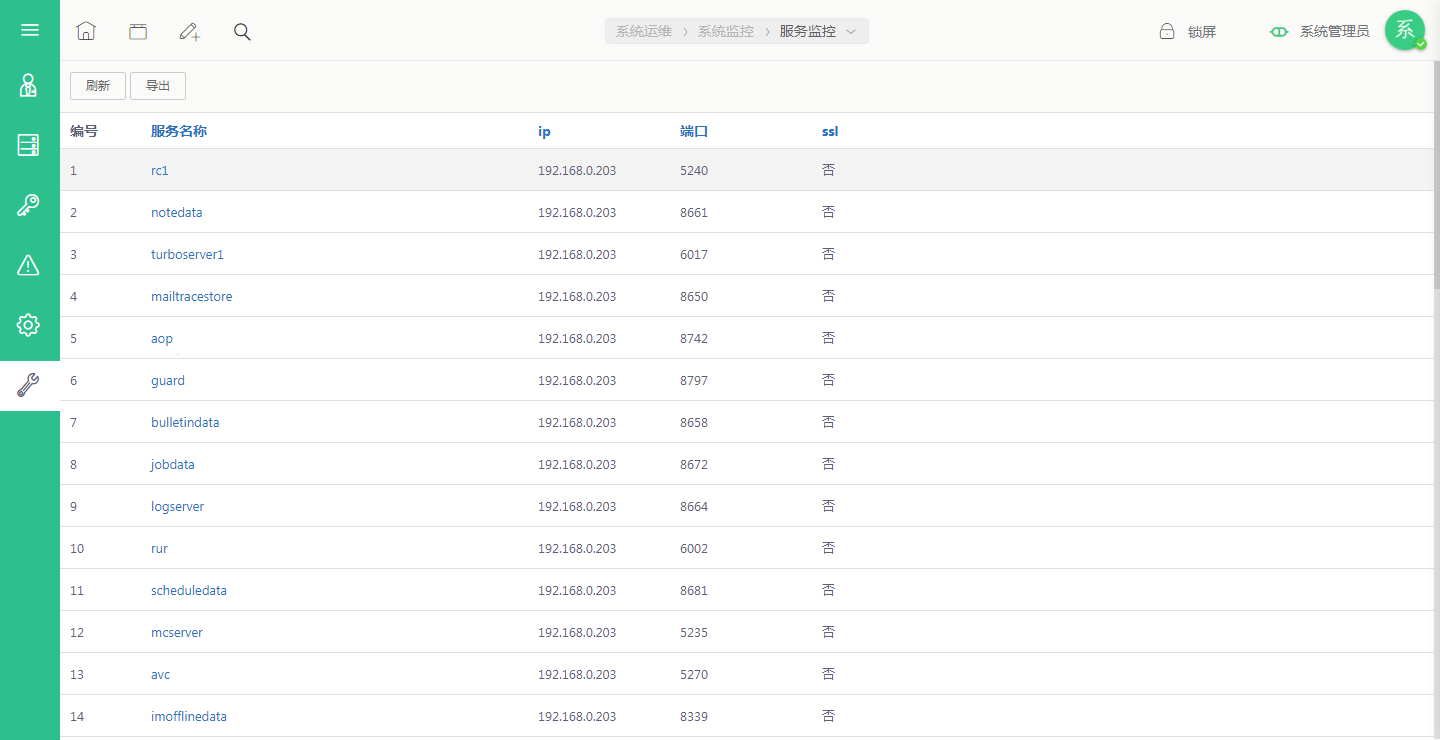Open the user management sidebar icon

(29, 85)
